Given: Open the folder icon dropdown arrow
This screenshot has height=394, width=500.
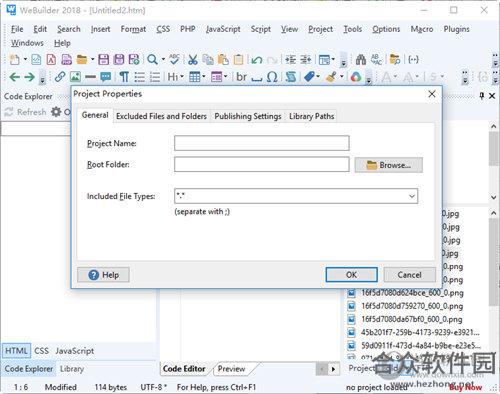Looking at the screenshot, I should click(92, 60).
